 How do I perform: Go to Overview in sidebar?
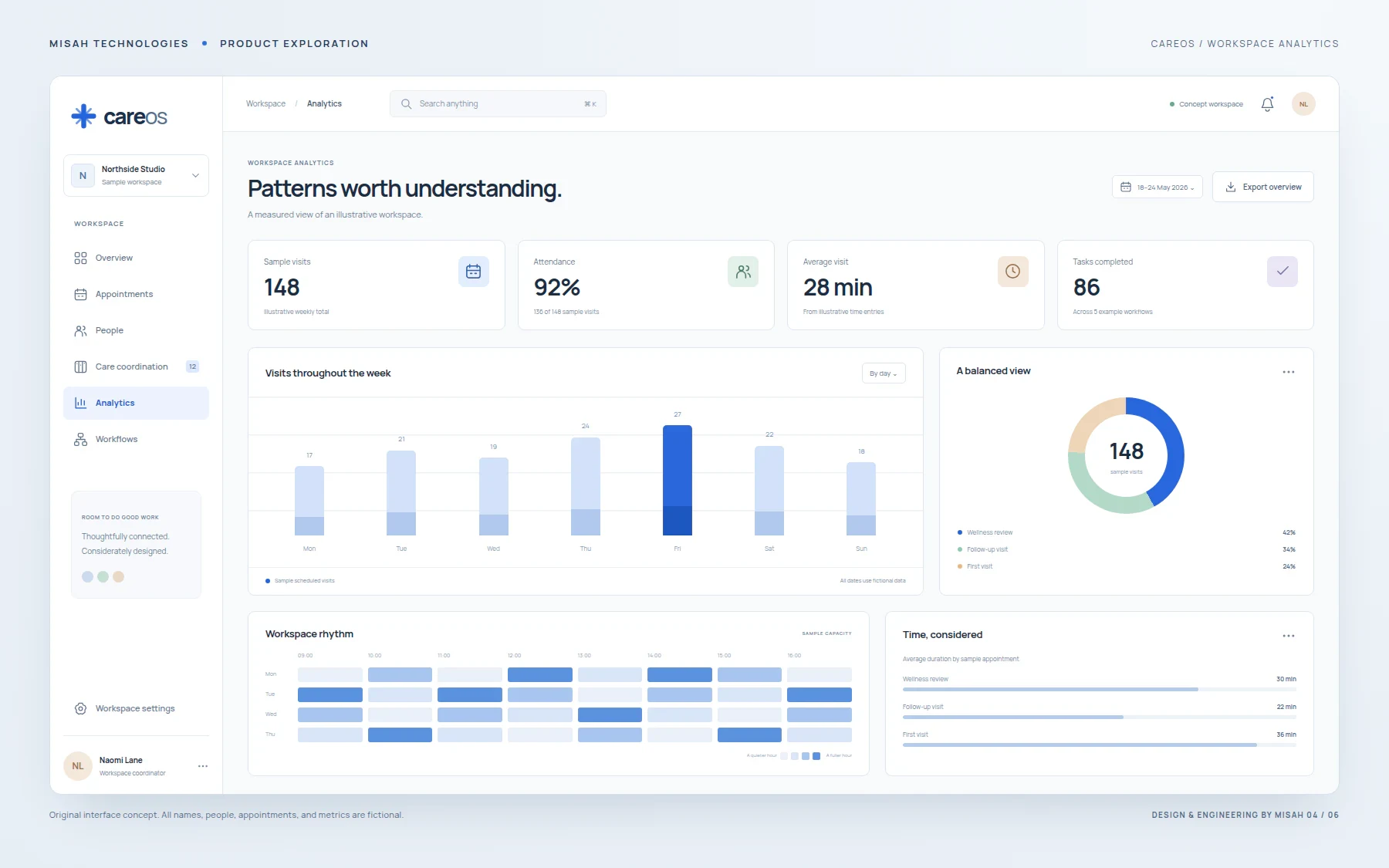136,258
